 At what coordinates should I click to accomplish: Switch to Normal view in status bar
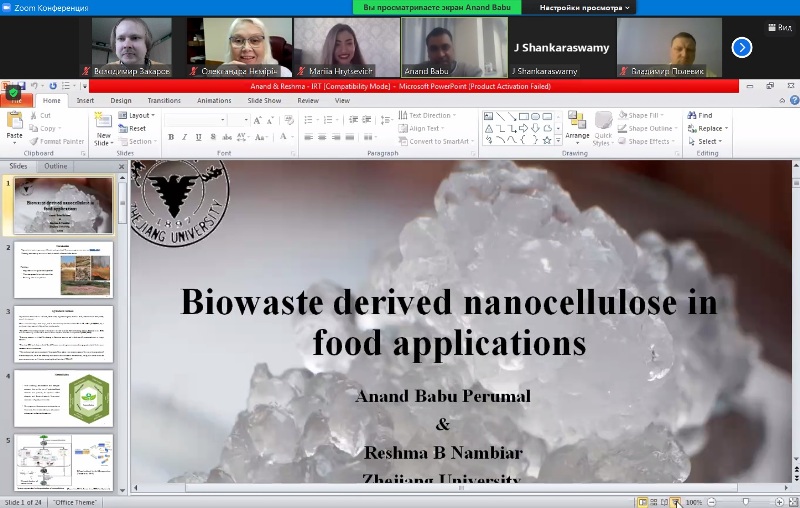(642, 502)
